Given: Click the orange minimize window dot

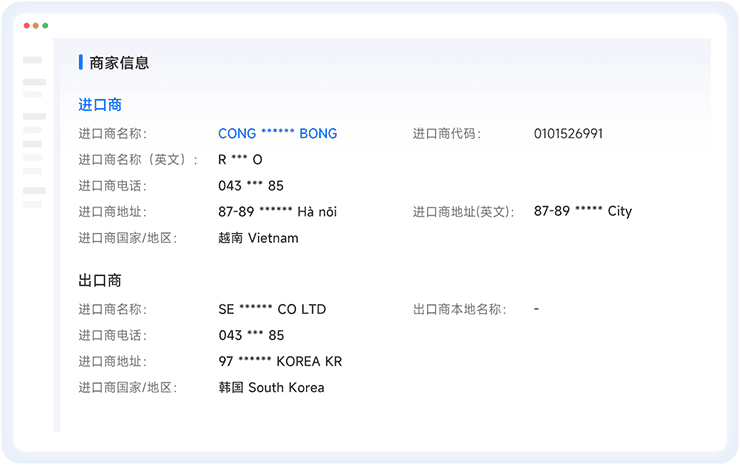Looking at the screenshot, I should (36, 25).
